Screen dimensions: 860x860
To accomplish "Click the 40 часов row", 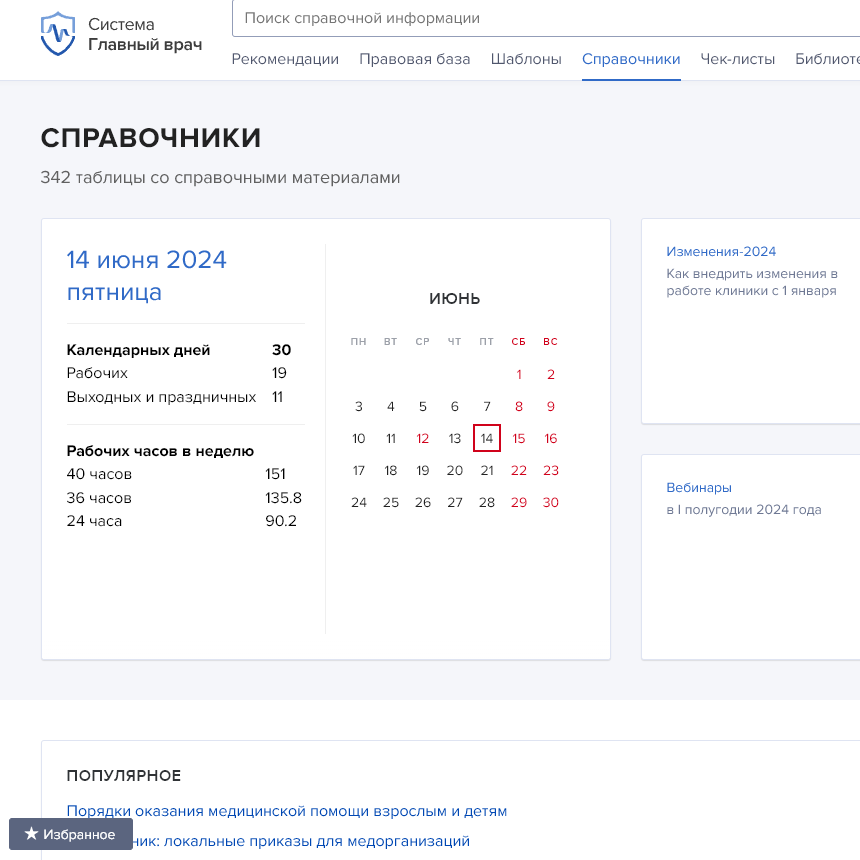I will tap(177, 474).
